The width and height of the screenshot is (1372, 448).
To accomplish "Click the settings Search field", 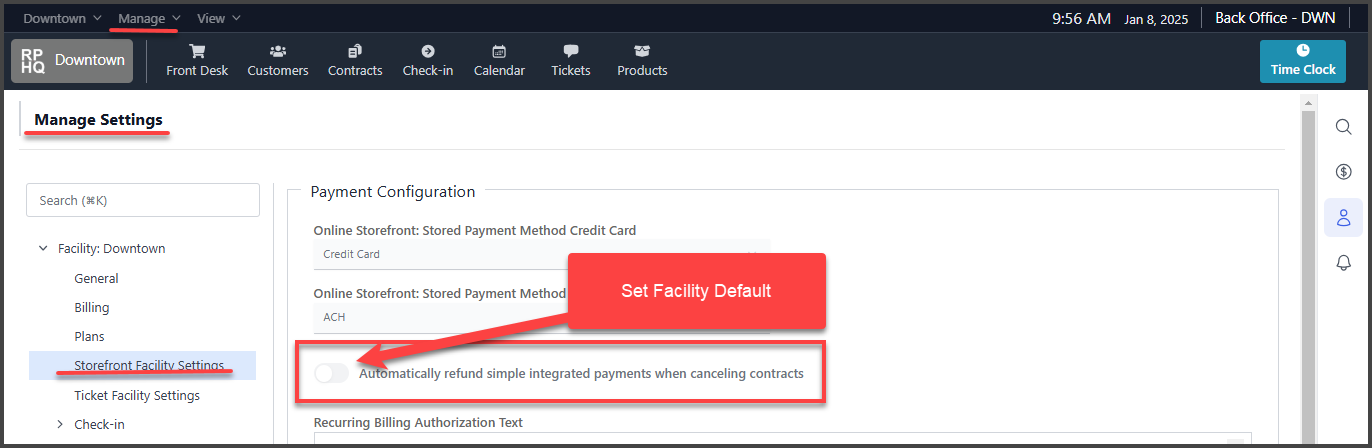I will [x=143, y=200].
